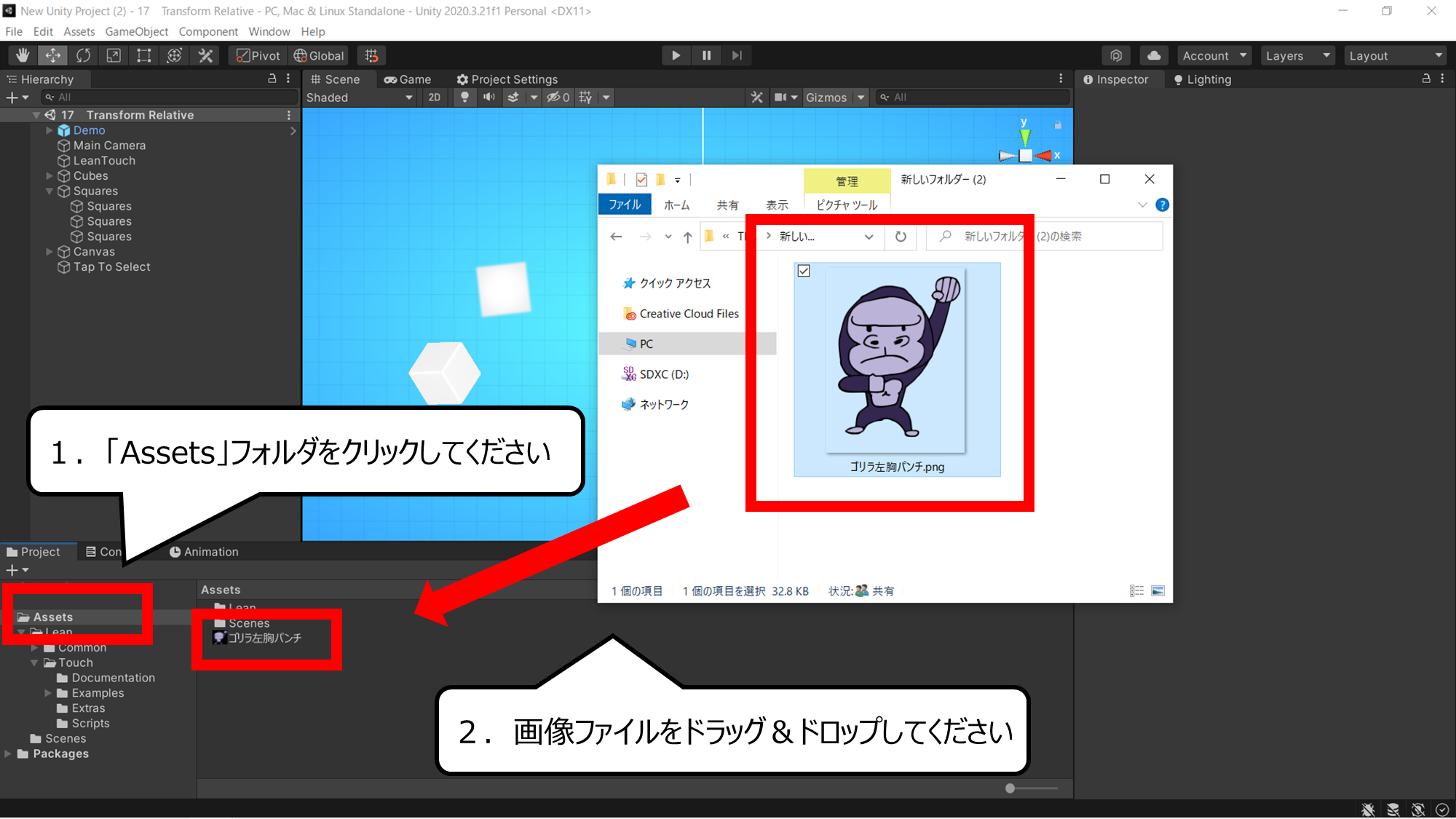Pause the game playback
1456x819 pixels.
click(706, 55)
